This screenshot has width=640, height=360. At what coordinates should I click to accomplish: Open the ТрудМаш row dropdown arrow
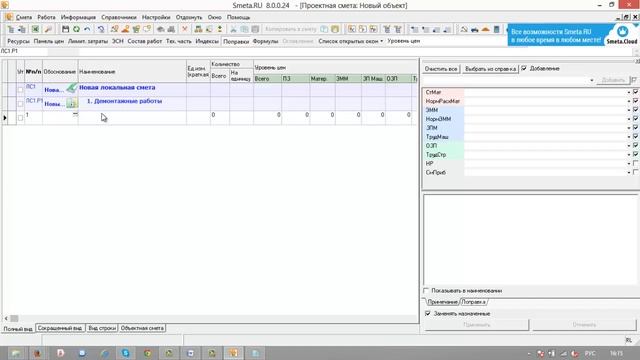tap(629, 137)
